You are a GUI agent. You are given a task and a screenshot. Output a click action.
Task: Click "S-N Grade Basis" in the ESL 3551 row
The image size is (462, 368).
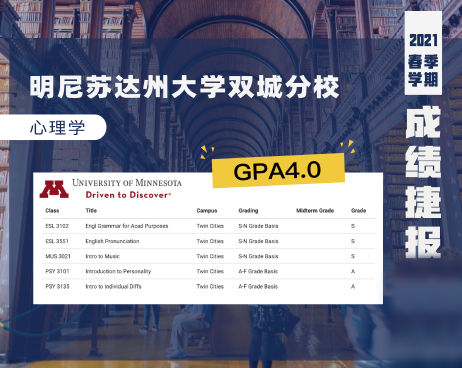coord(258,241)
